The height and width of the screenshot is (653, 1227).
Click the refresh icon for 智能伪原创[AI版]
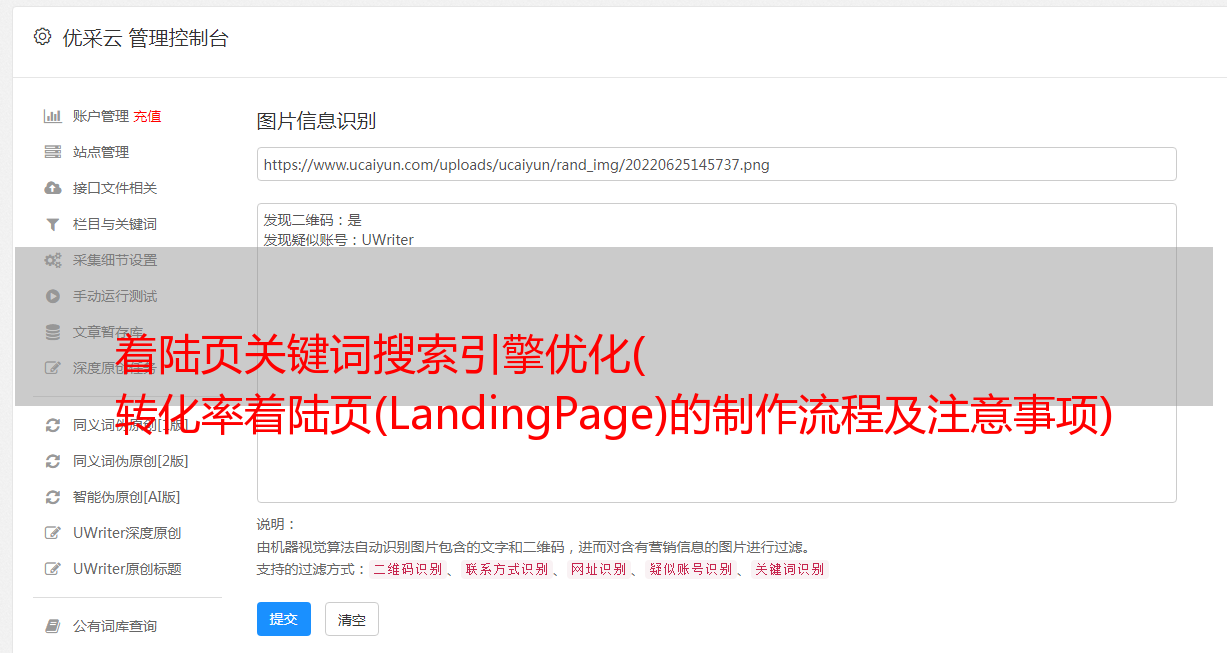[53, 497]
